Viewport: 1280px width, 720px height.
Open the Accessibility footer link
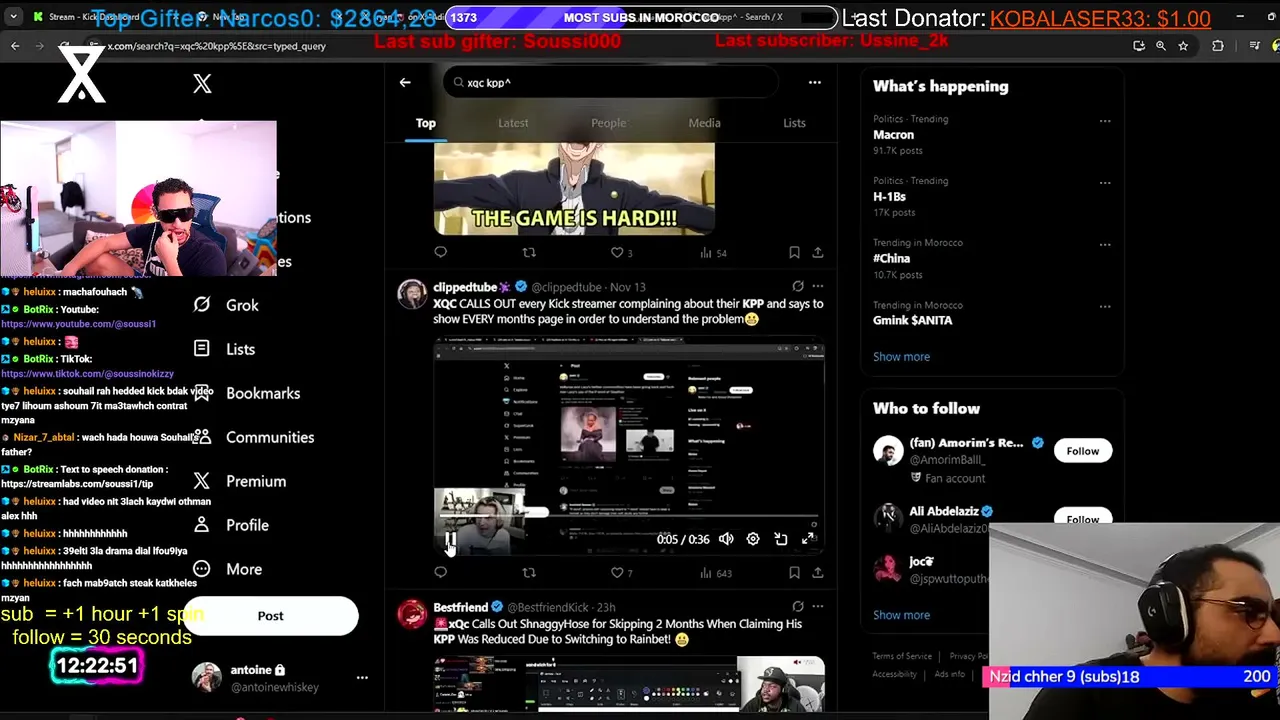[x=894, y=675]
